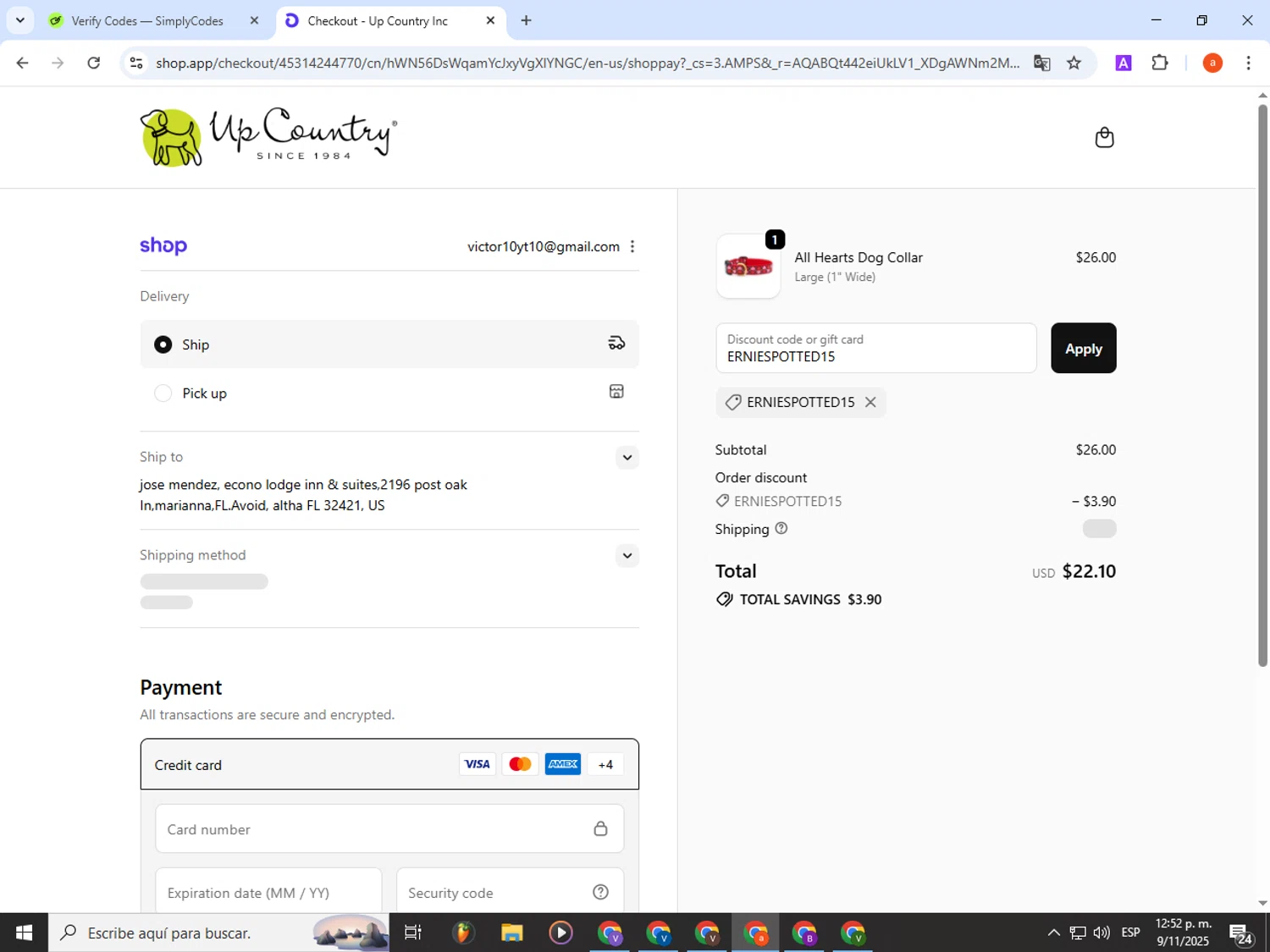Reload the checkout page
1270x952 pixels.
94,63
